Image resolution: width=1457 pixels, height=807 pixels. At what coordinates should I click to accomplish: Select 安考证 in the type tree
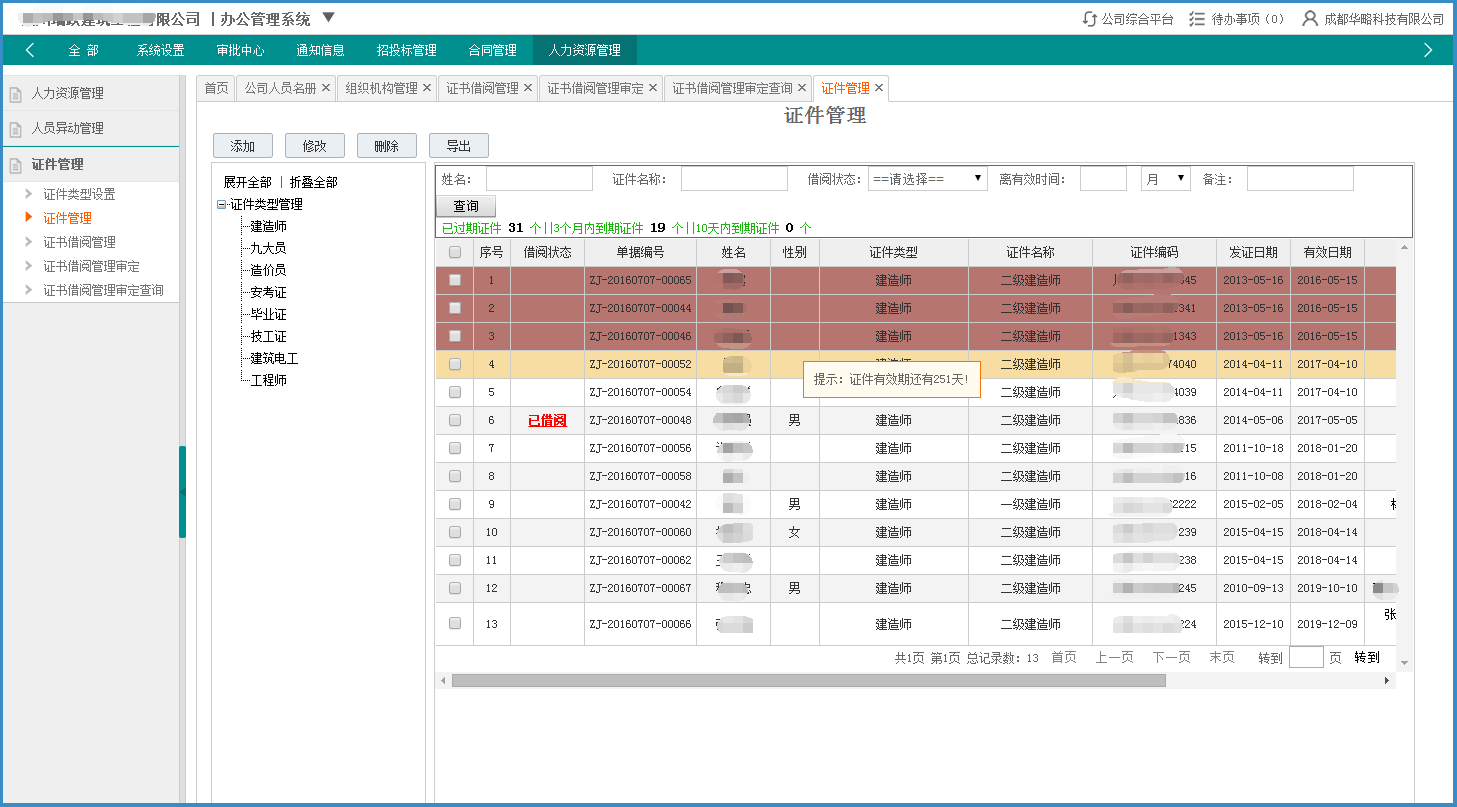tap(268, 292)
